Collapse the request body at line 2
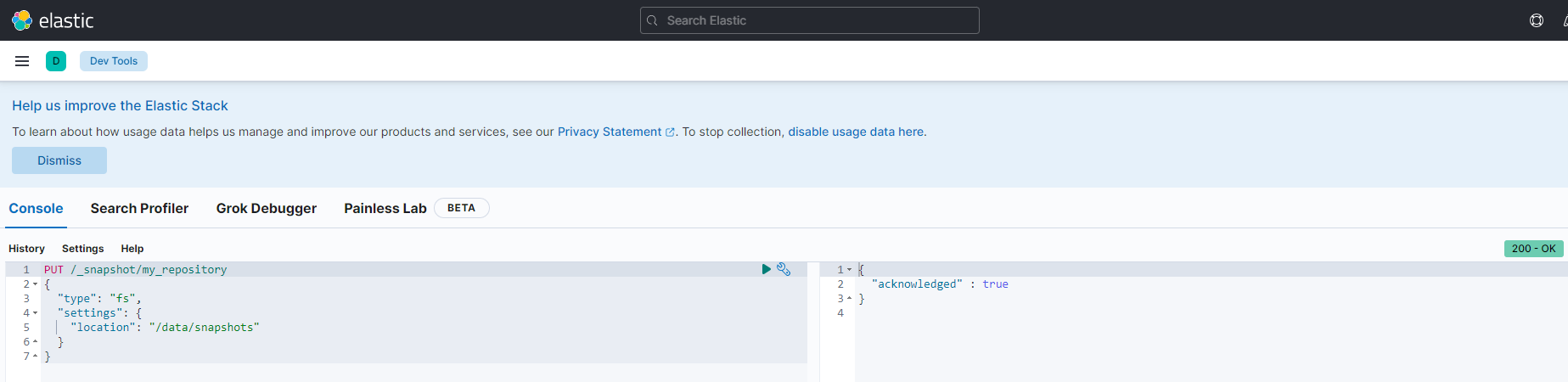Viewport: 1568px width, 382px height. click(x=35, y=284)
